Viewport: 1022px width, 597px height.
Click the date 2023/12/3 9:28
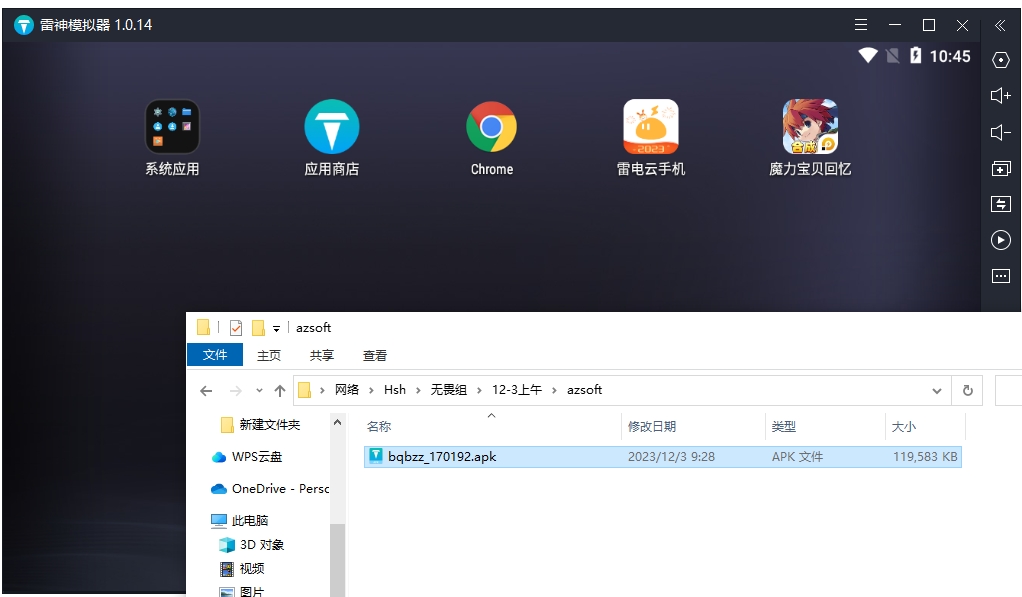click(x=671, y=457)
